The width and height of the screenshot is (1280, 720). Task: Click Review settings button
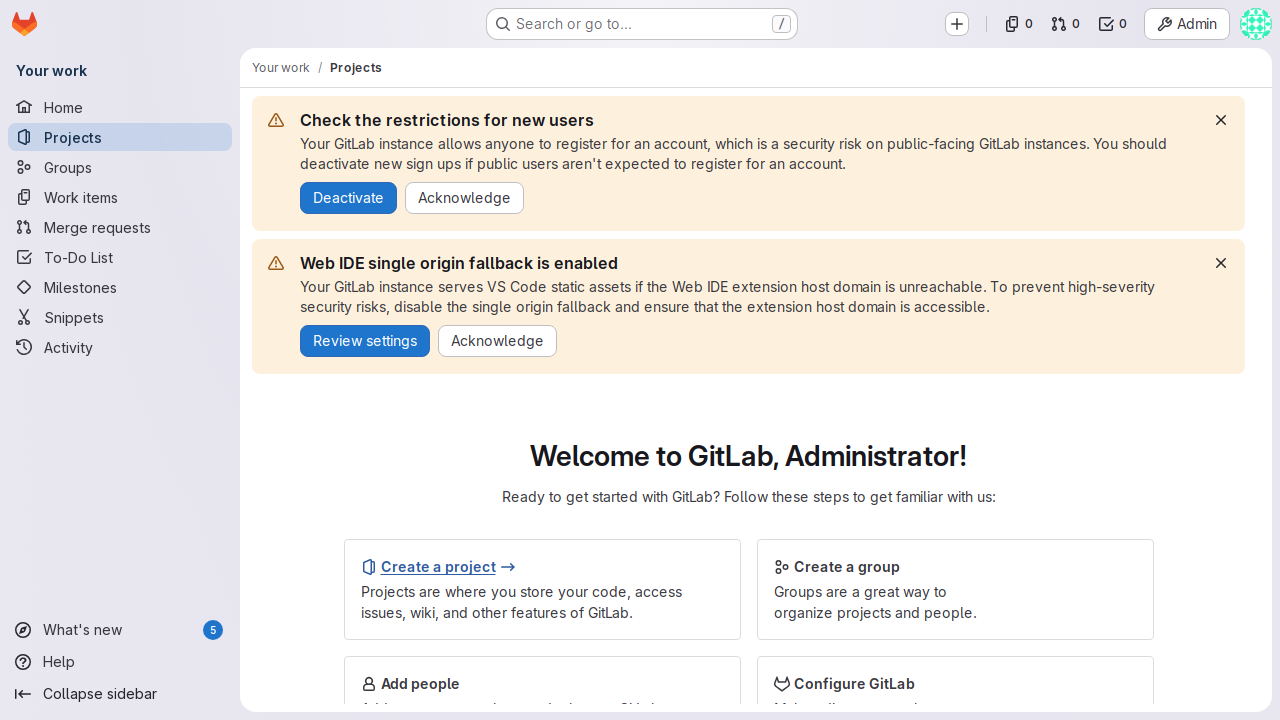click(365, 341)
